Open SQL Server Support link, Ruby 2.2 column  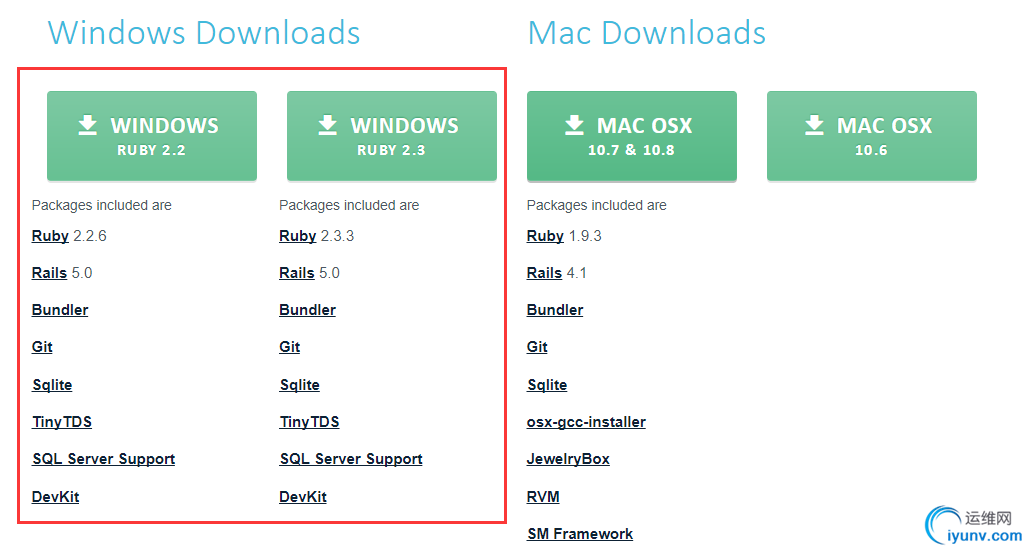pos(104,459)
